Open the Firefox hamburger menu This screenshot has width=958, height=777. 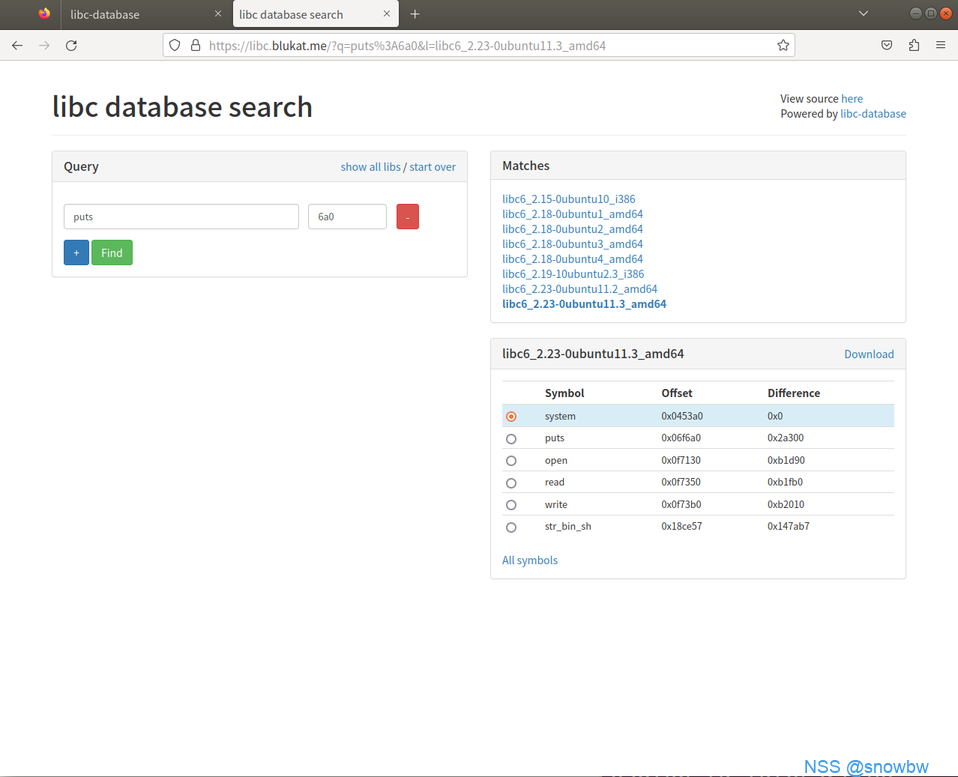[941, 45]
